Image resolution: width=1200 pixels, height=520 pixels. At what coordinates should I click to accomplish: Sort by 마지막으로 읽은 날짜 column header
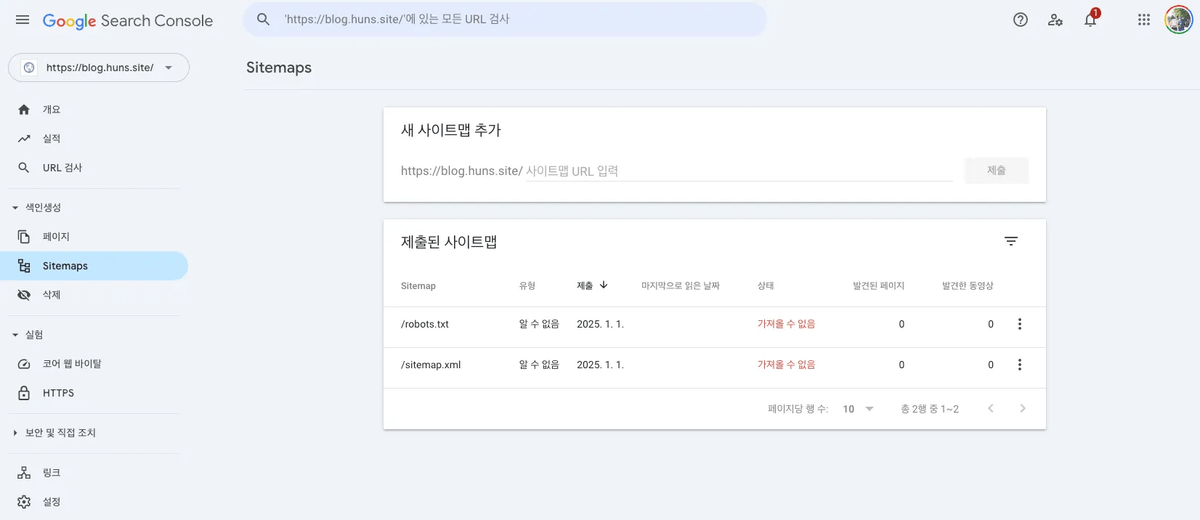click(x=680, y=286)
